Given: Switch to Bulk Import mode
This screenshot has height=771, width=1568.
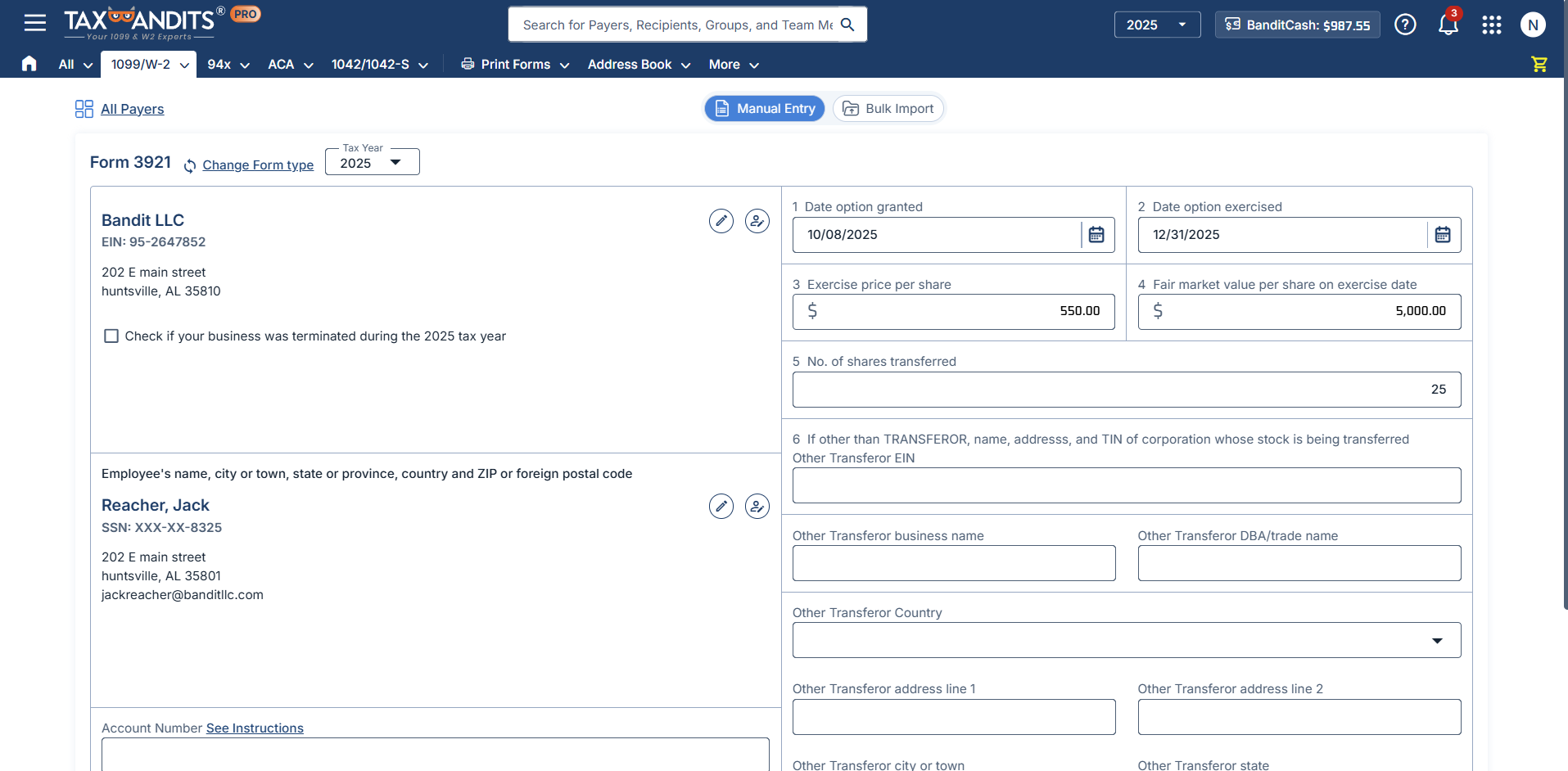Looking at the screenshot, I should pos(888,109).
